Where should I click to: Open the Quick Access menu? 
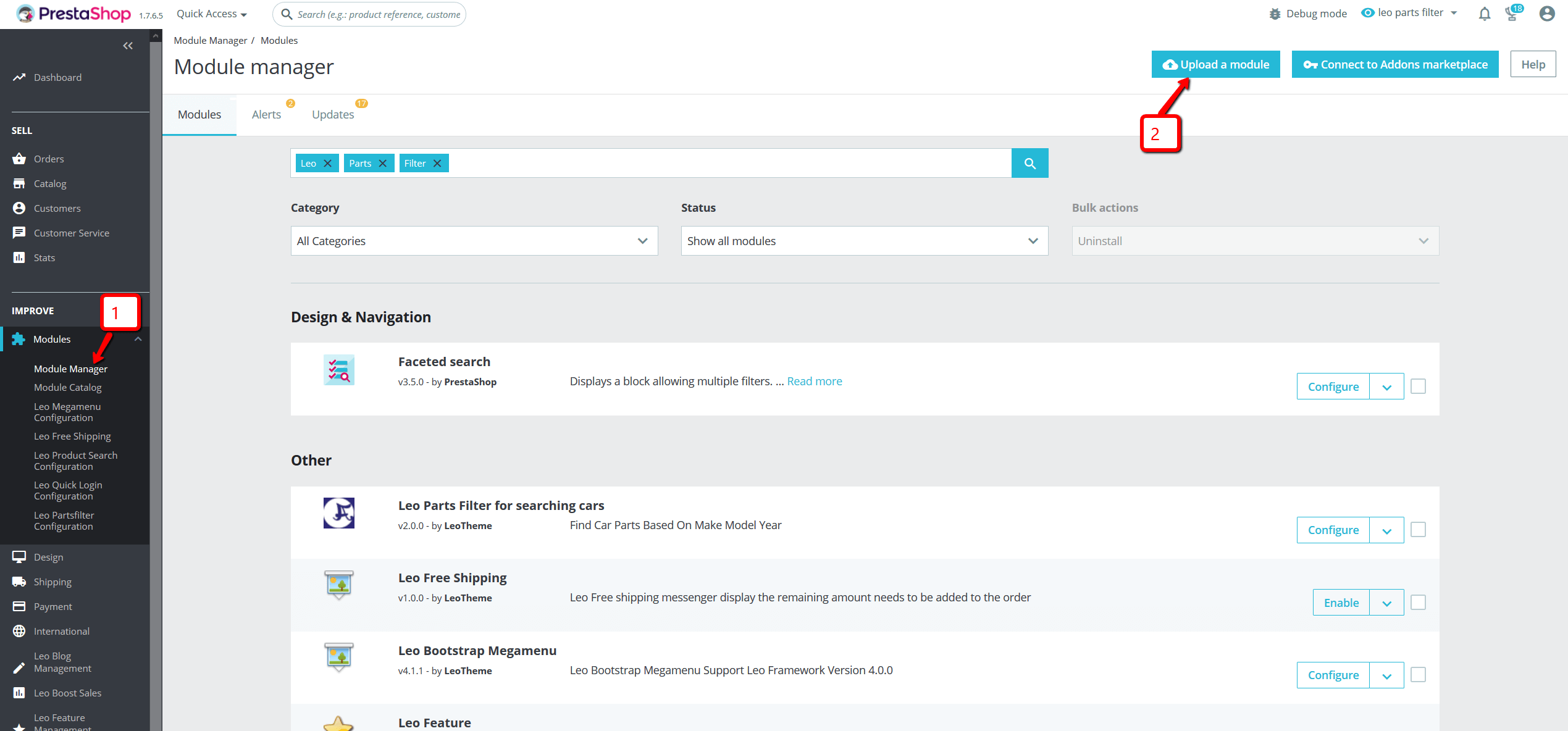(212, 14)
